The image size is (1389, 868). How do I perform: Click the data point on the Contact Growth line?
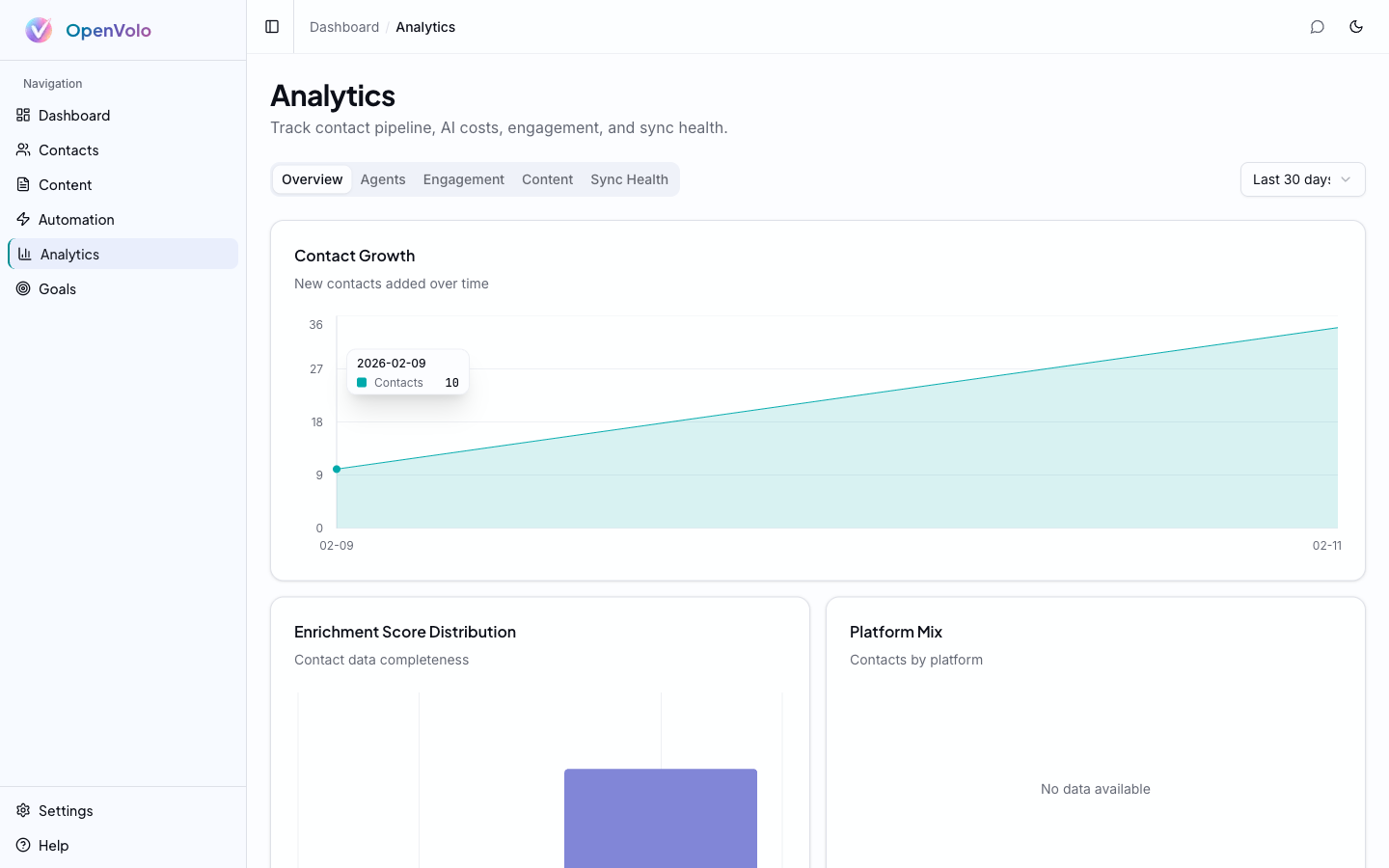click(337, 469)
